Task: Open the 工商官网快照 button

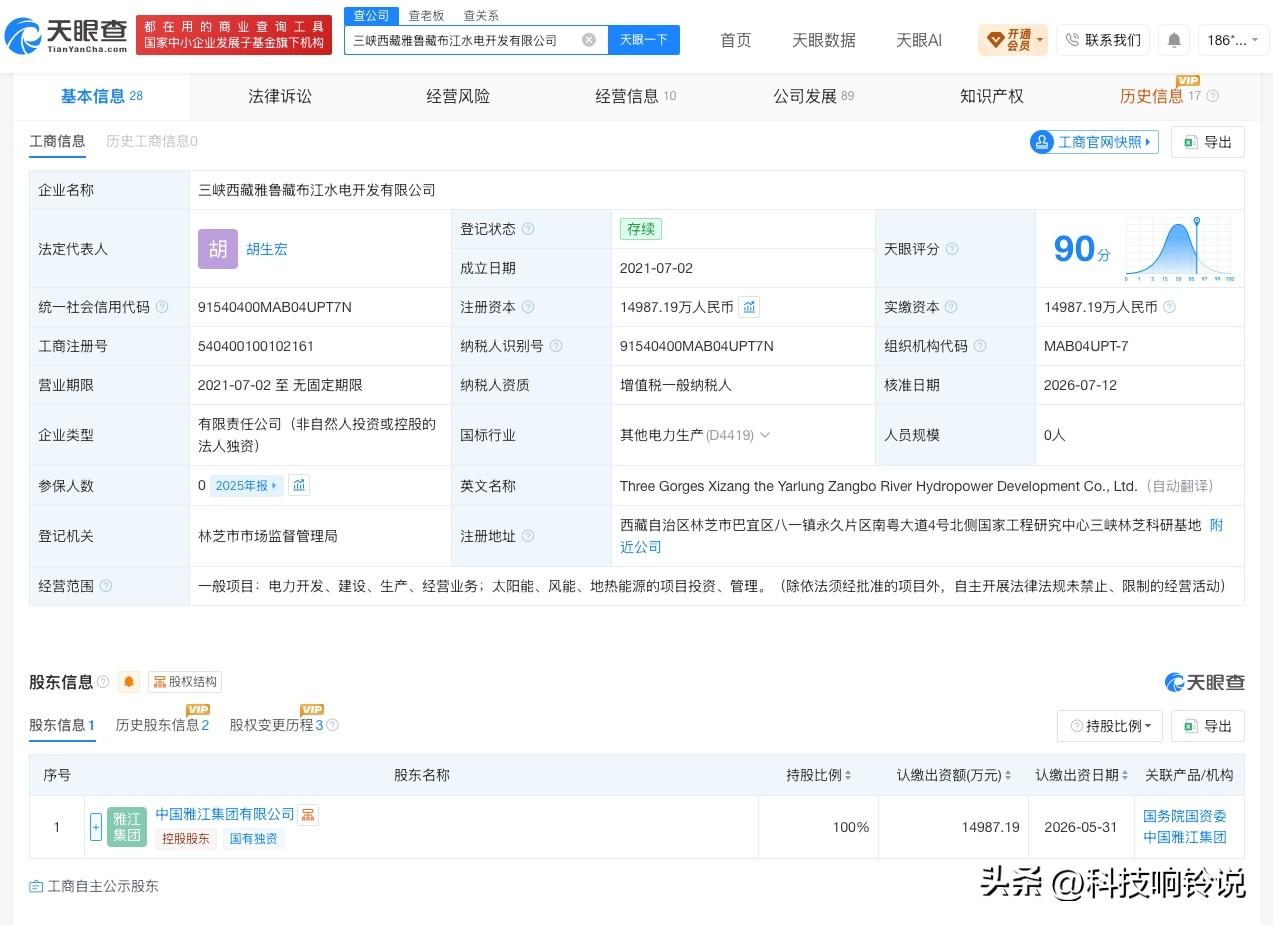Action: tap(1094, 142)
